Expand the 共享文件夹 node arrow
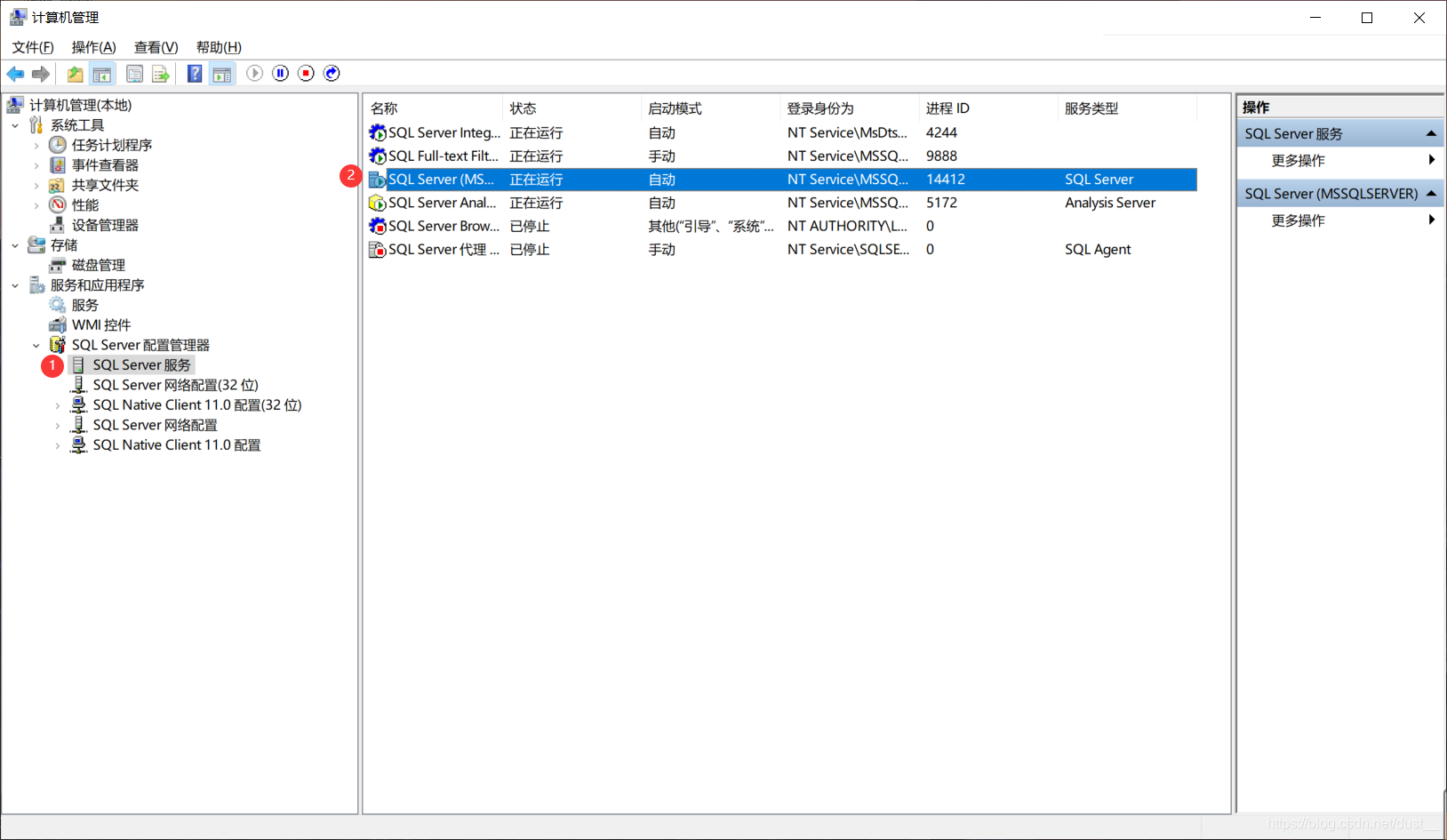Image resolution: width=1447 pixels, height=840 pixels. [36, 185]
